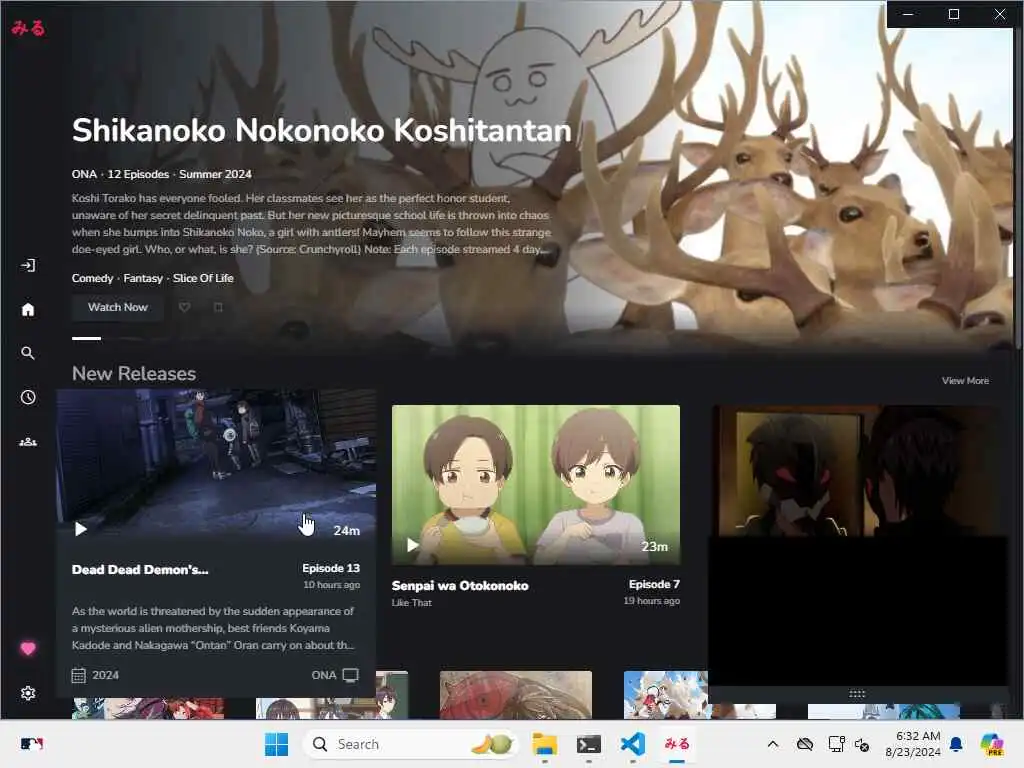Click the Slice Of Life genre tag
The width and height of the screenshot is (1024, 768).
(x=203, y=278)
